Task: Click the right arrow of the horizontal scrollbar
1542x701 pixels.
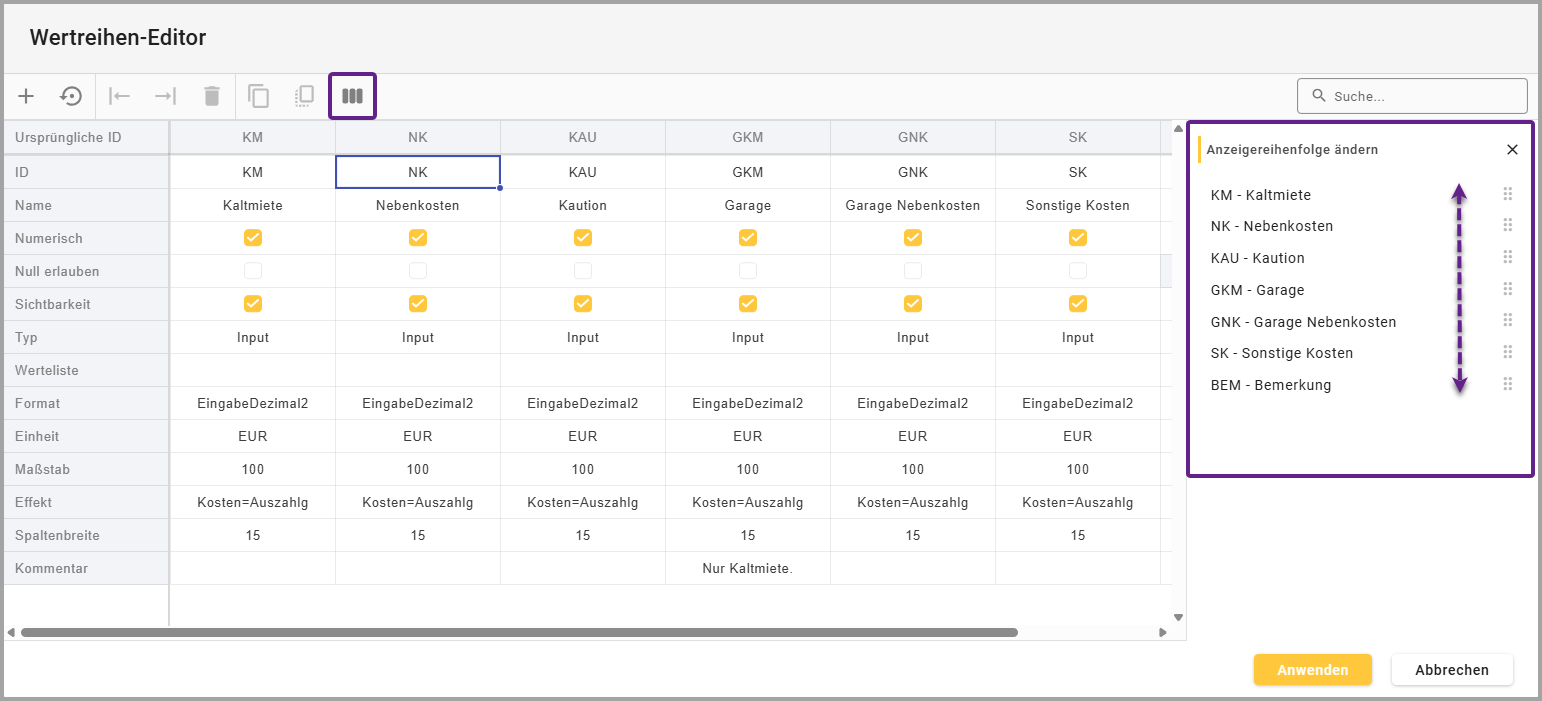Action: (1162, 632)
